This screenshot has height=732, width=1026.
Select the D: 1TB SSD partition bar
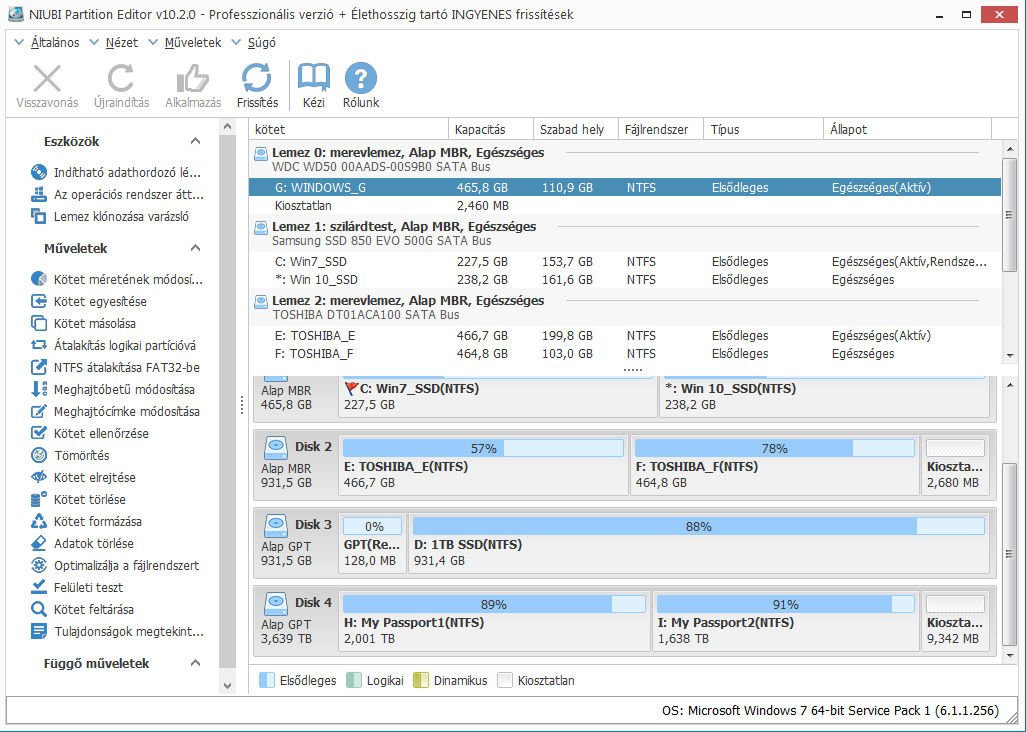698,545
